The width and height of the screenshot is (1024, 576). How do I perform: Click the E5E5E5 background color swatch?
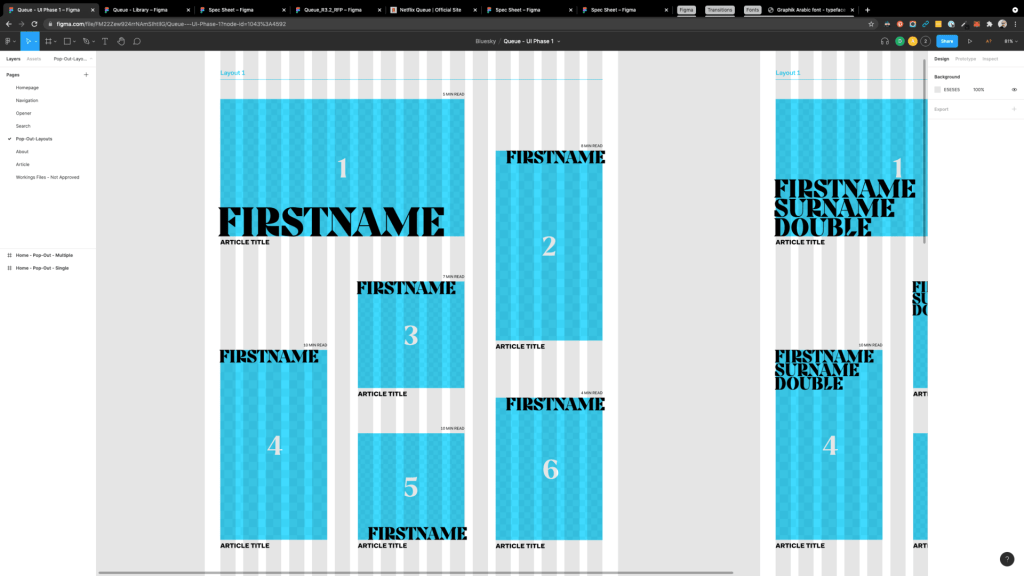coord(938,89)
